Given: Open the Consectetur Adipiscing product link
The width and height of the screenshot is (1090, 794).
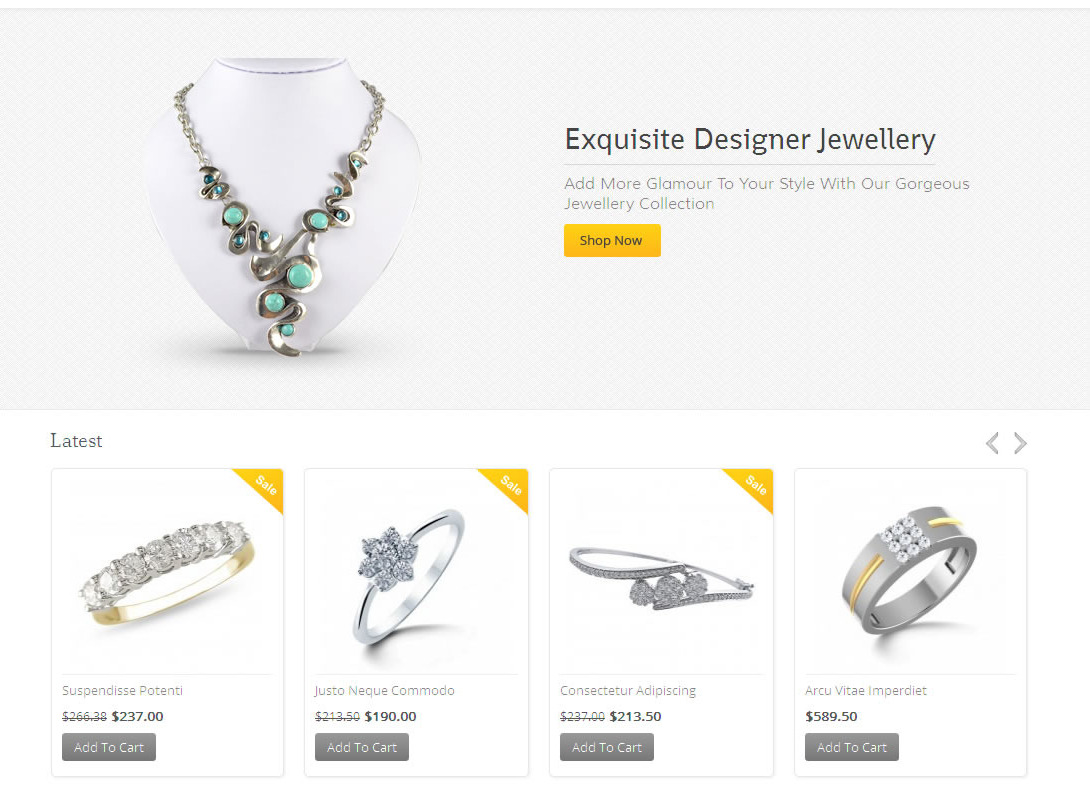Looking at the screenshot, I should click(x=628, y=690).
